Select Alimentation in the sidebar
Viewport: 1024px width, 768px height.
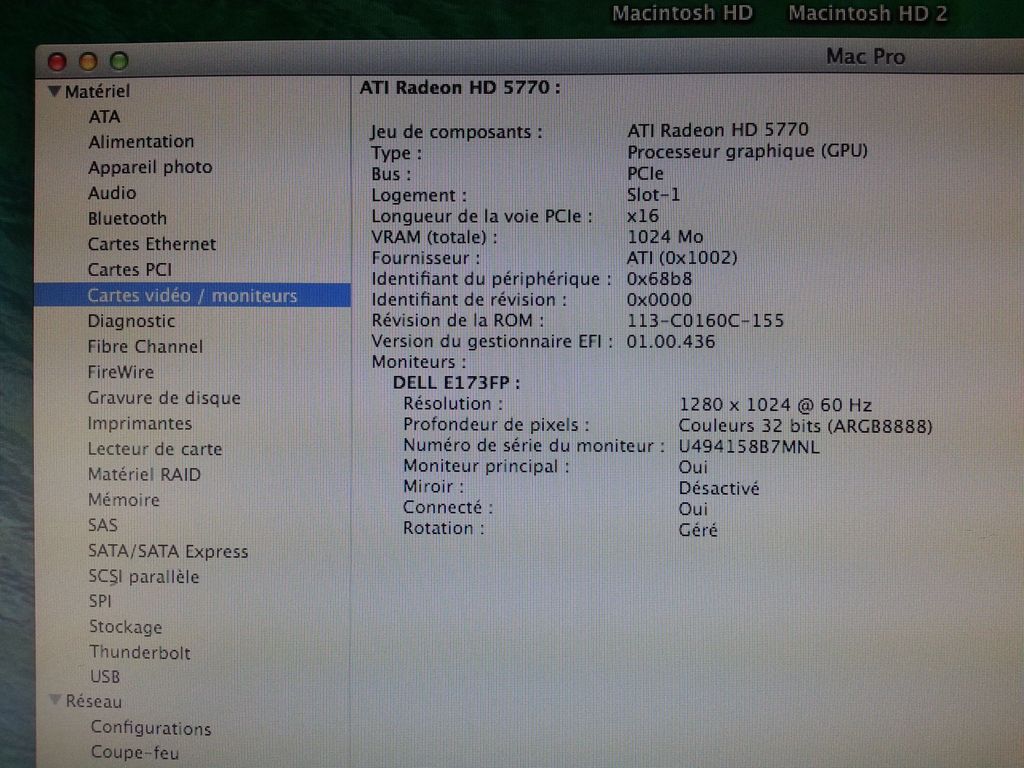(x=141, y=142)
